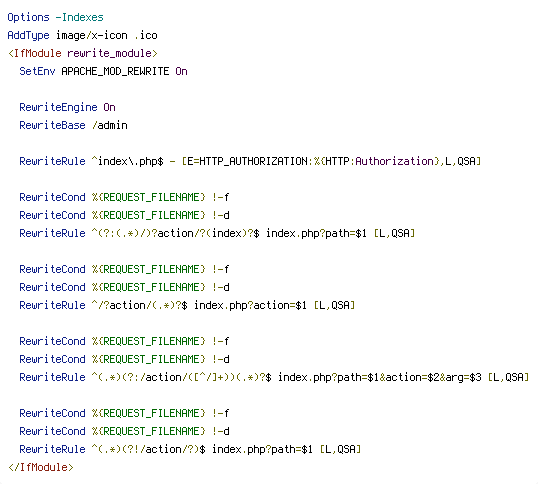Click the AddType directive keyword
538x484 pixels.
28,35
